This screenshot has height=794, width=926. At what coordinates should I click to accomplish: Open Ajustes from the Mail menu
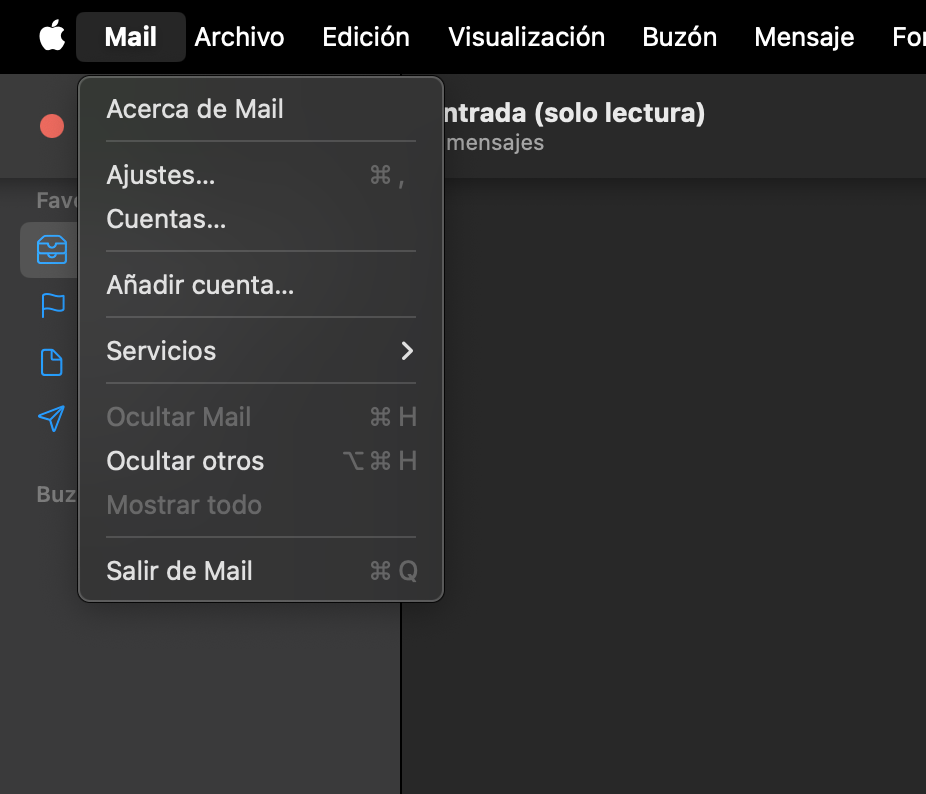(160, 174)
